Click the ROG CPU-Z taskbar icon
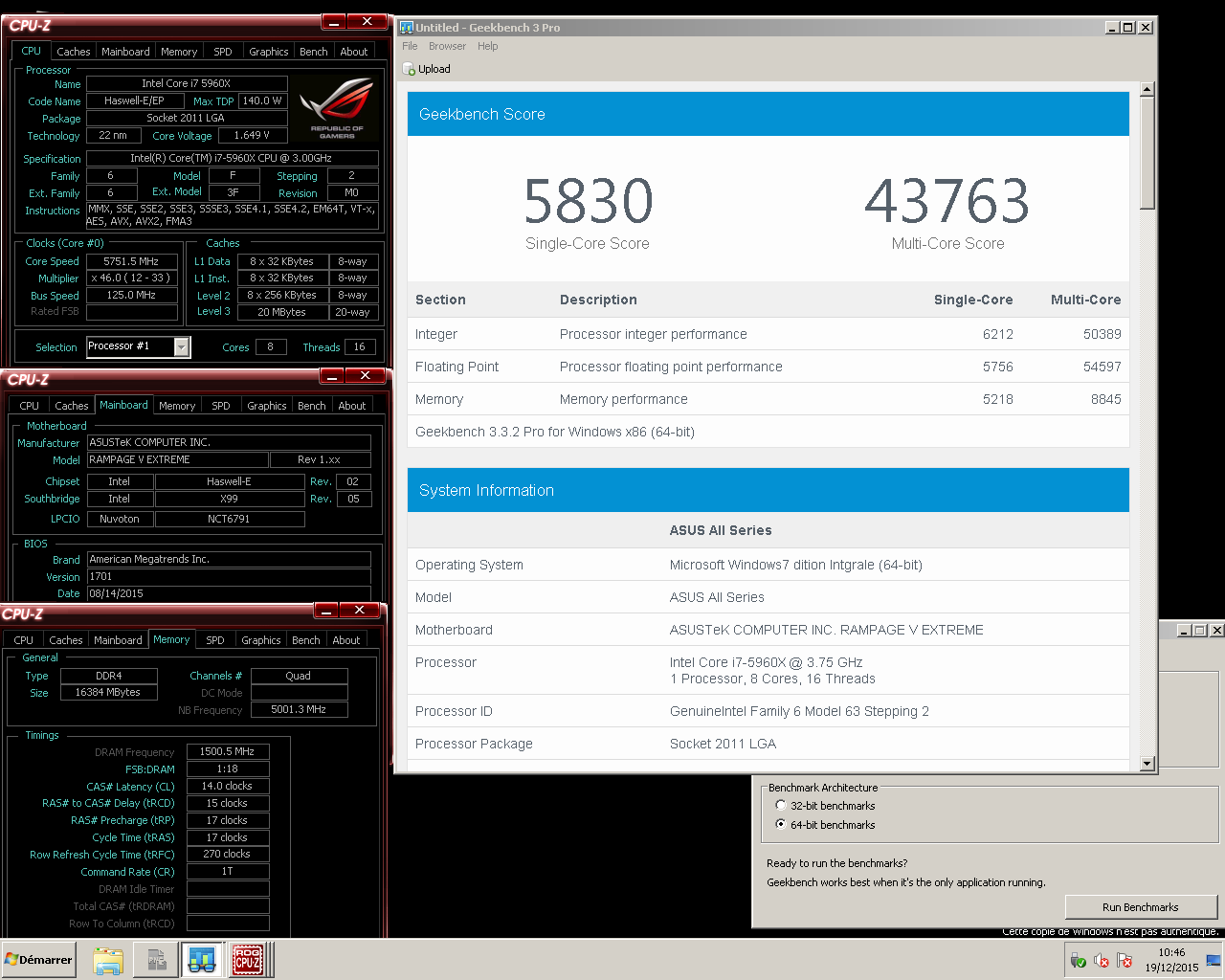Viewport: 1225px width, 980px height. (248, 960)
